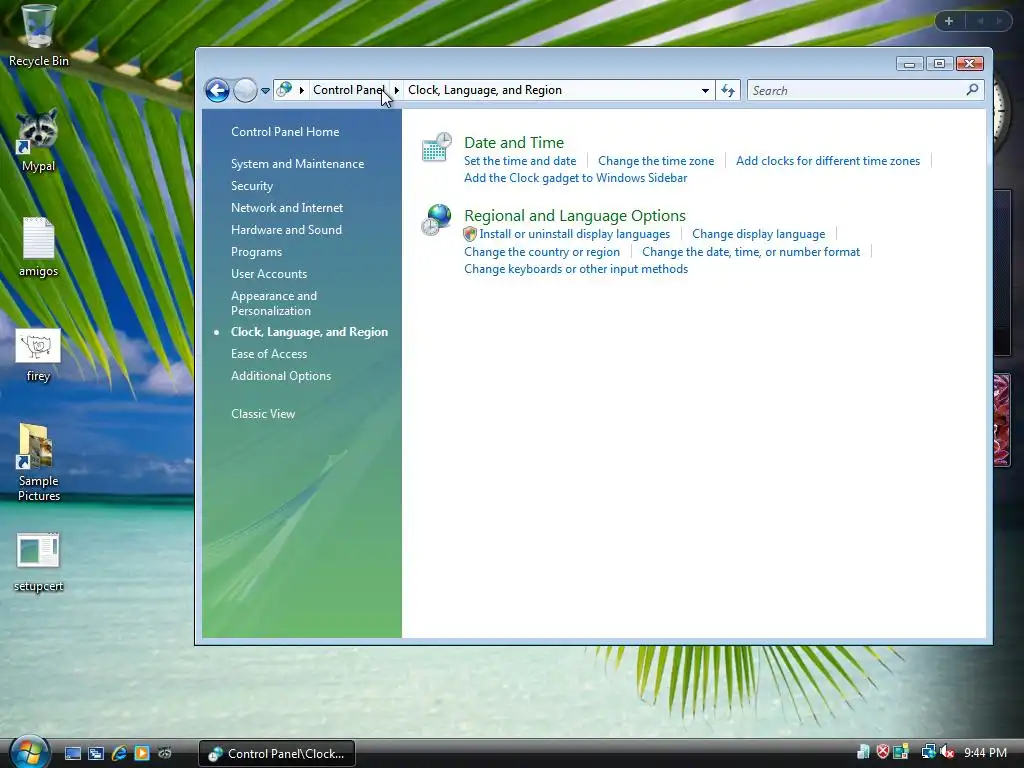This screenshot has width=1024, height=768.
Task: Click Change the time zone
Action: point(656,161)
